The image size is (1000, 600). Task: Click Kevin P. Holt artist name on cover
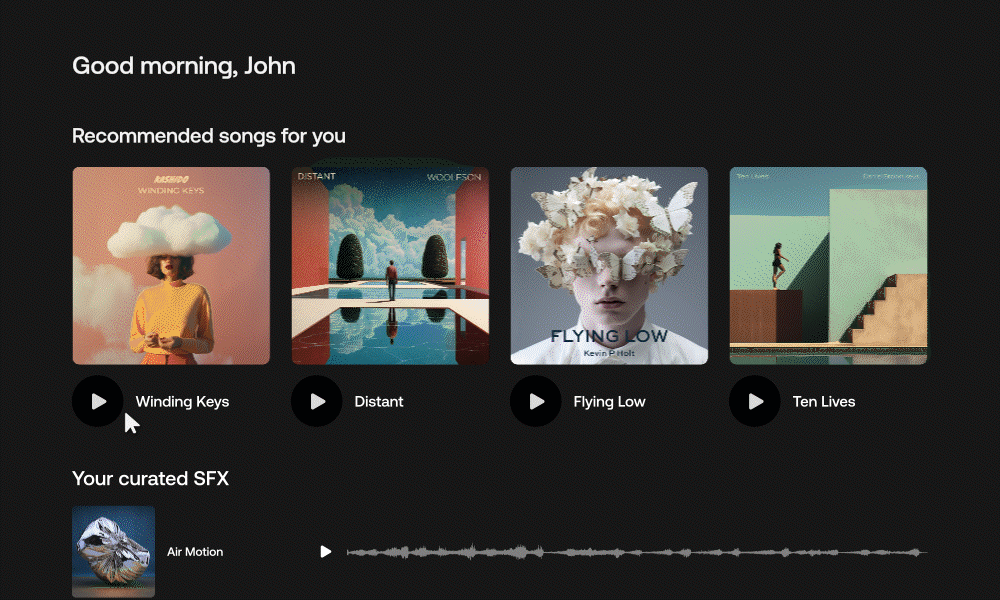point(609,354)
